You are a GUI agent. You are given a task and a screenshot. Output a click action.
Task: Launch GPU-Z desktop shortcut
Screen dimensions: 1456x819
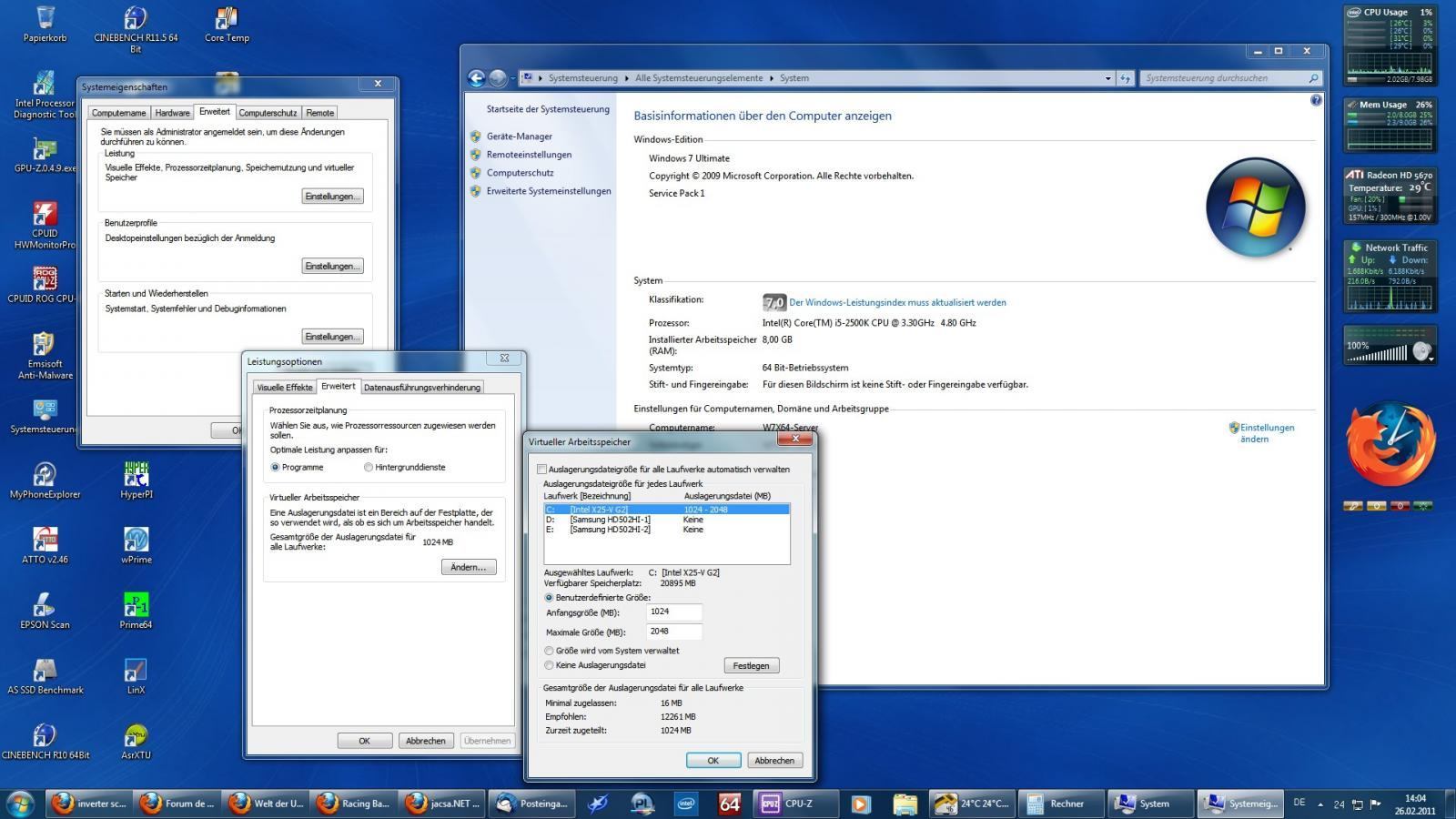click(45, 153)
